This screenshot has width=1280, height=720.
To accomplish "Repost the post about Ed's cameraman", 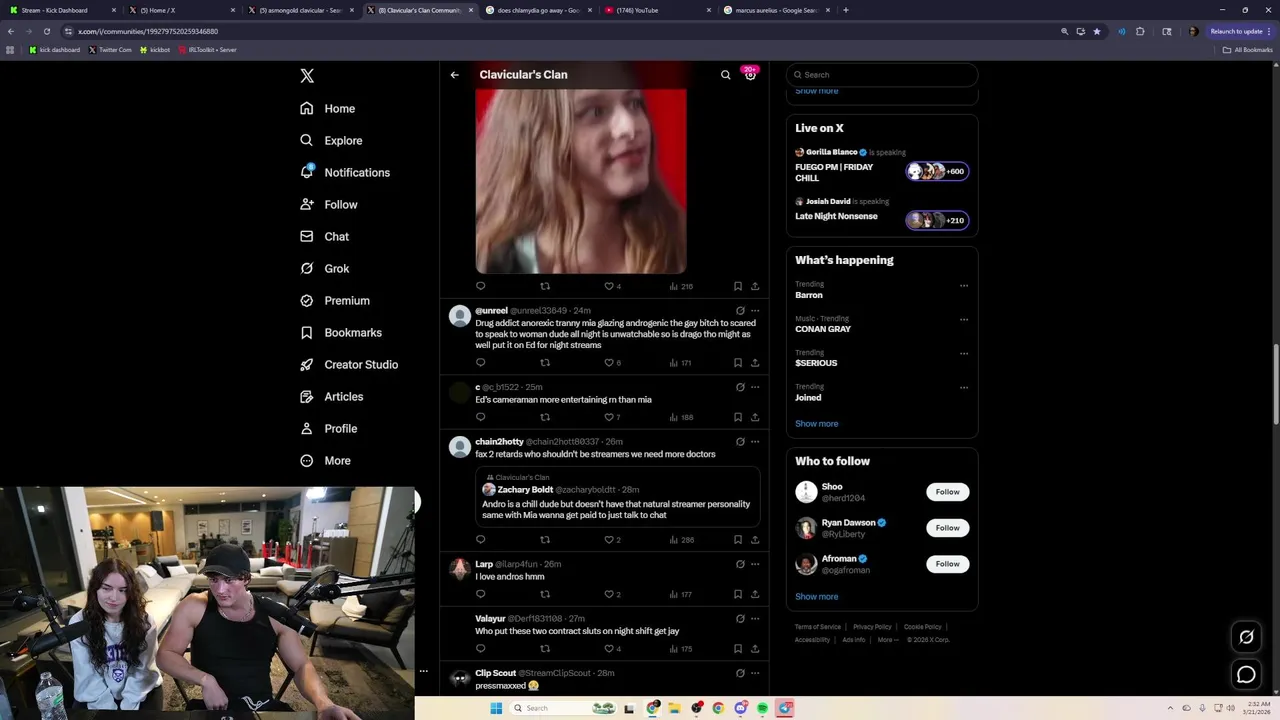I will pyautogui.click(x=545, y=417).
